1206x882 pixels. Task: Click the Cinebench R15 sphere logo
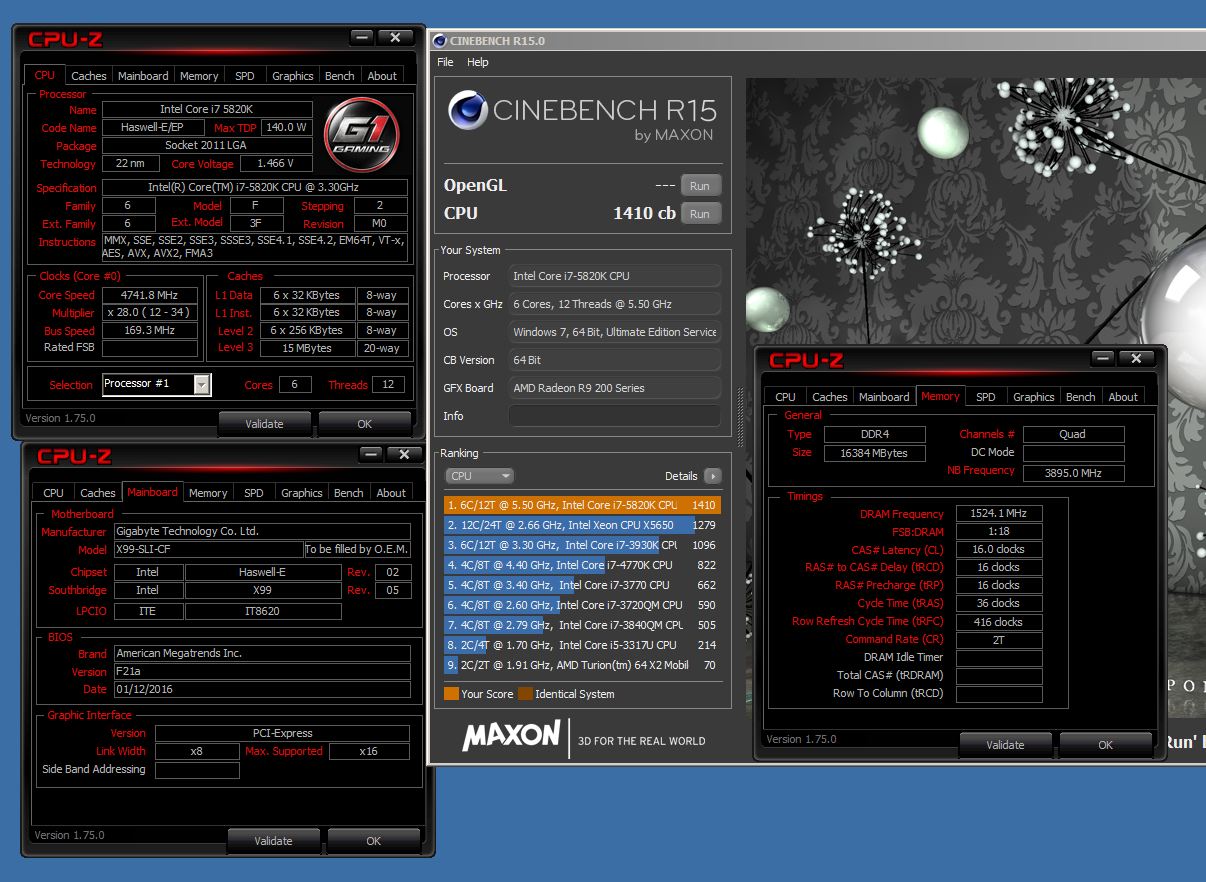point(466,111)
